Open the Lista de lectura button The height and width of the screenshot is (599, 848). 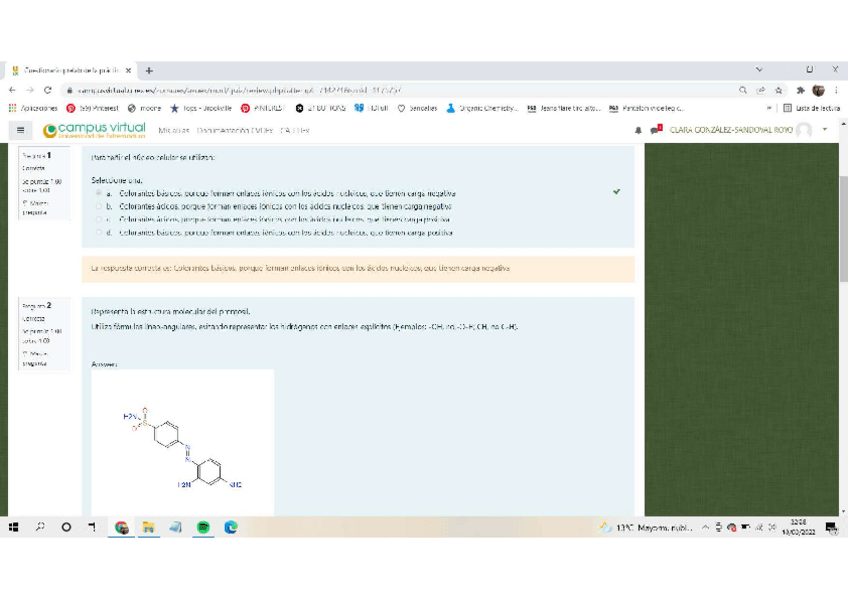(x=810, y=108)
